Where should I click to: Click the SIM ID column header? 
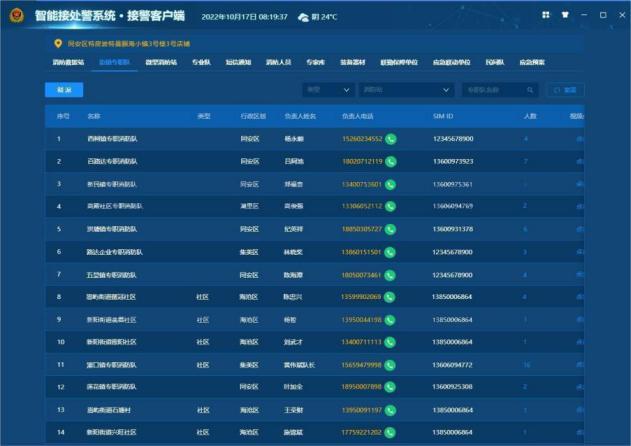click(443, 116)
